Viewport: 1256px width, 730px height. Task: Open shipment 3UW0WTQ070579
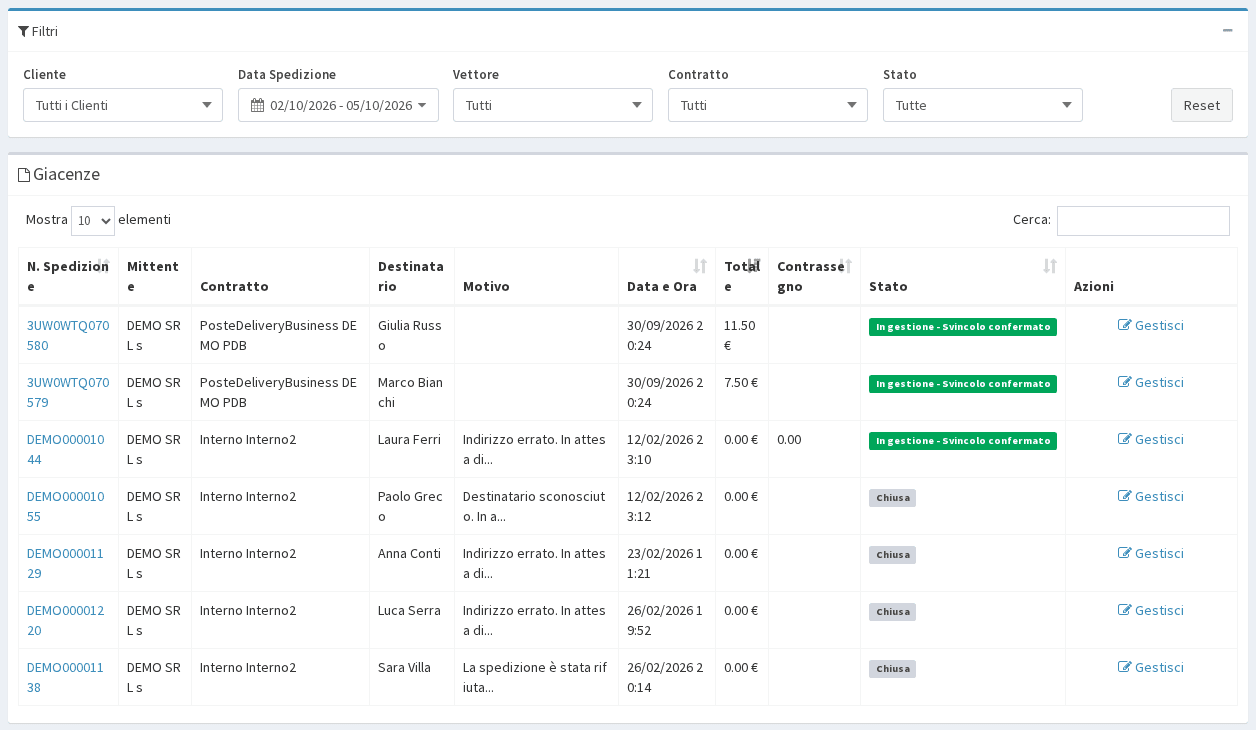click(68, 392)
